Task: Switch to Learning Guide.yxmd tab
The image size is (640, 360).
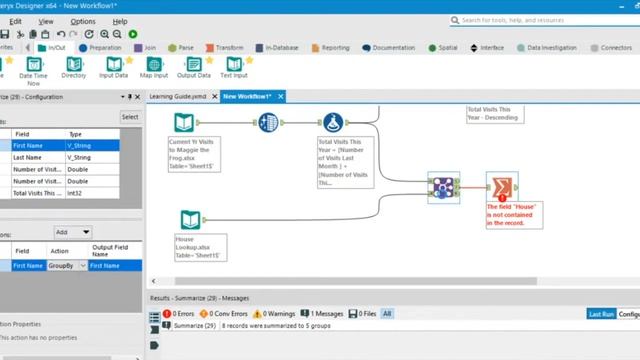Action: click(178, 96)
